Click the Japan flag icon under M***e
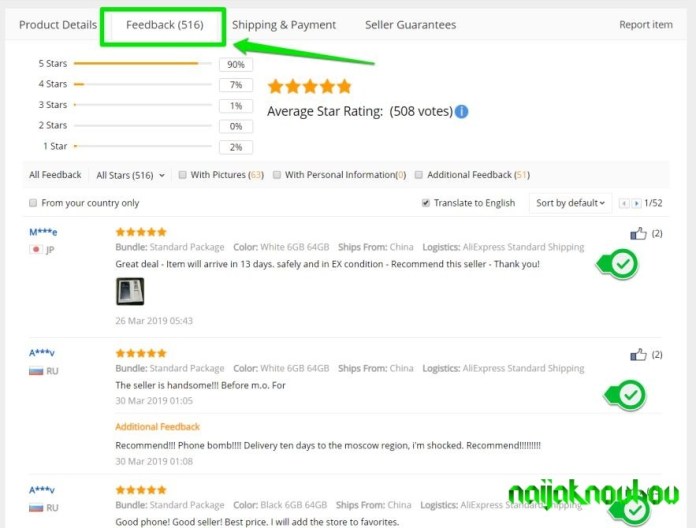Image resolution: width=696 pixels, height=528 pixels. 36,249
